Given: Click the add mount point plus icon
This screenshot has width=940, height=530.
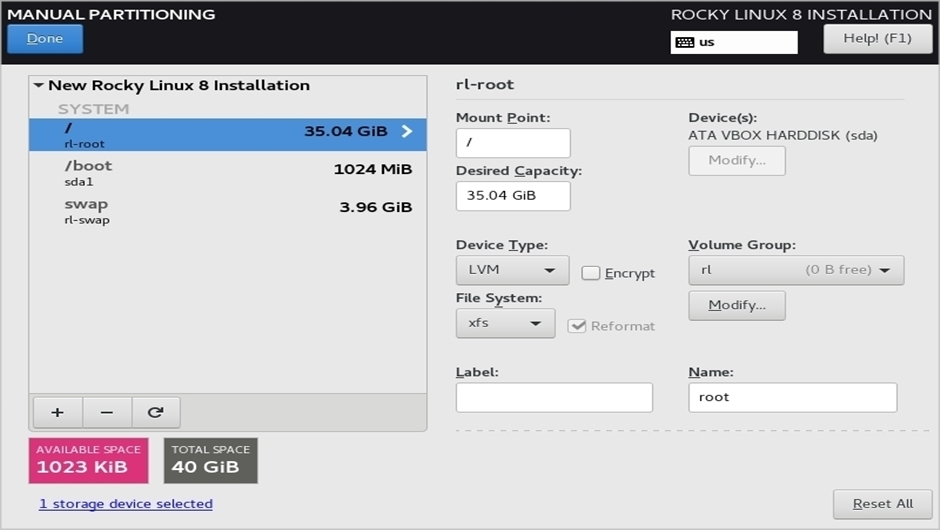Looking at the screenshot, I should coord(58,412).
